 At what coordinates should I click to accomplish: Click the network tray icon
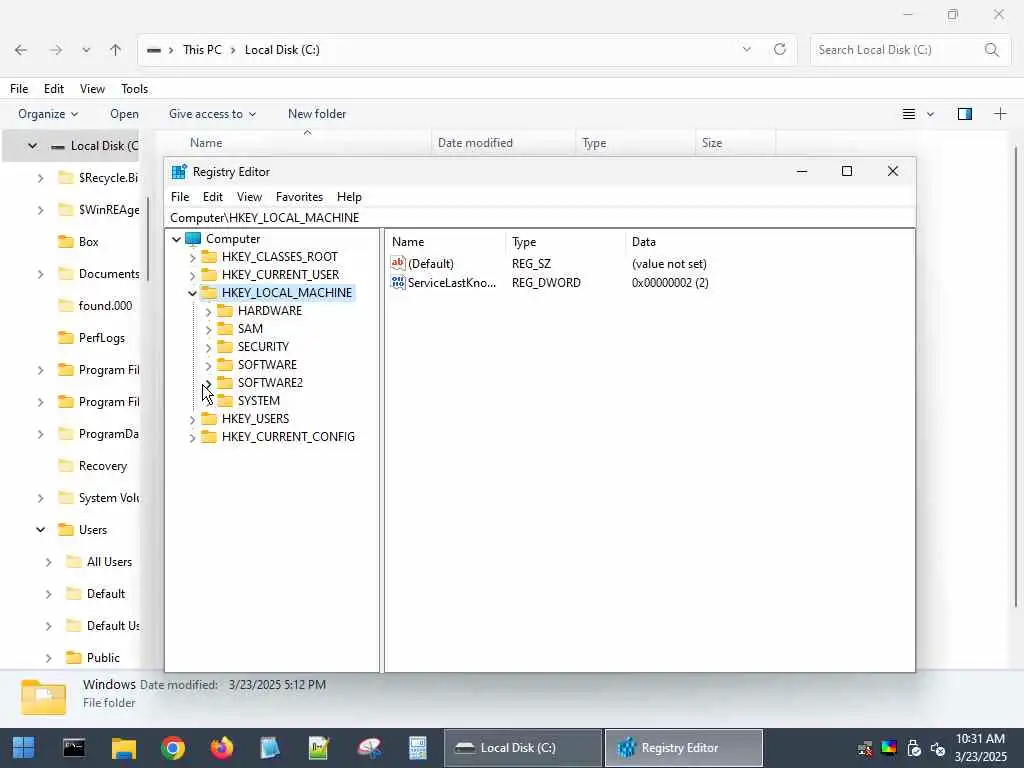tap(865, 748)
